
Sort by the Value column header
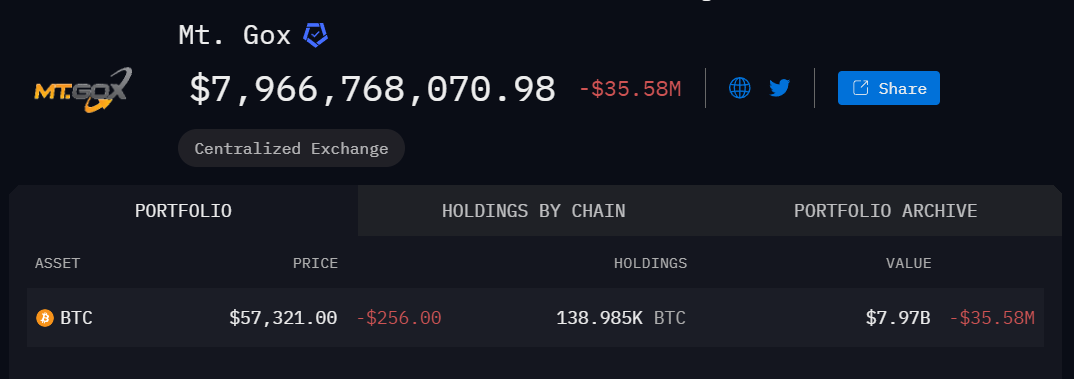(909, 263)
